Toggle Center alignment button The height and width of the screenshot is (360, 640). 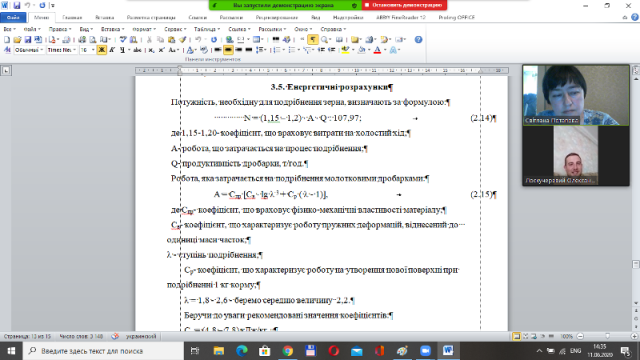coord(228,50)
